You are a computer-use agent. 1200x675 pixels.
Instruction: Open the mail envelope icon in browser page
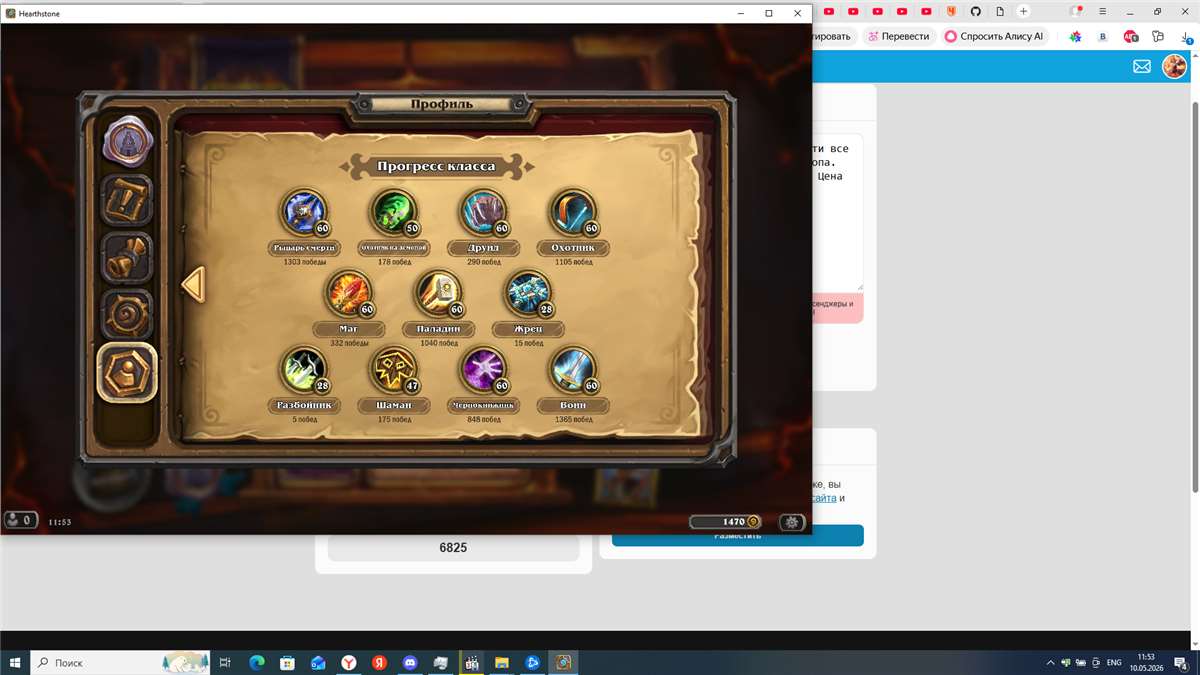pos(1141,66)
